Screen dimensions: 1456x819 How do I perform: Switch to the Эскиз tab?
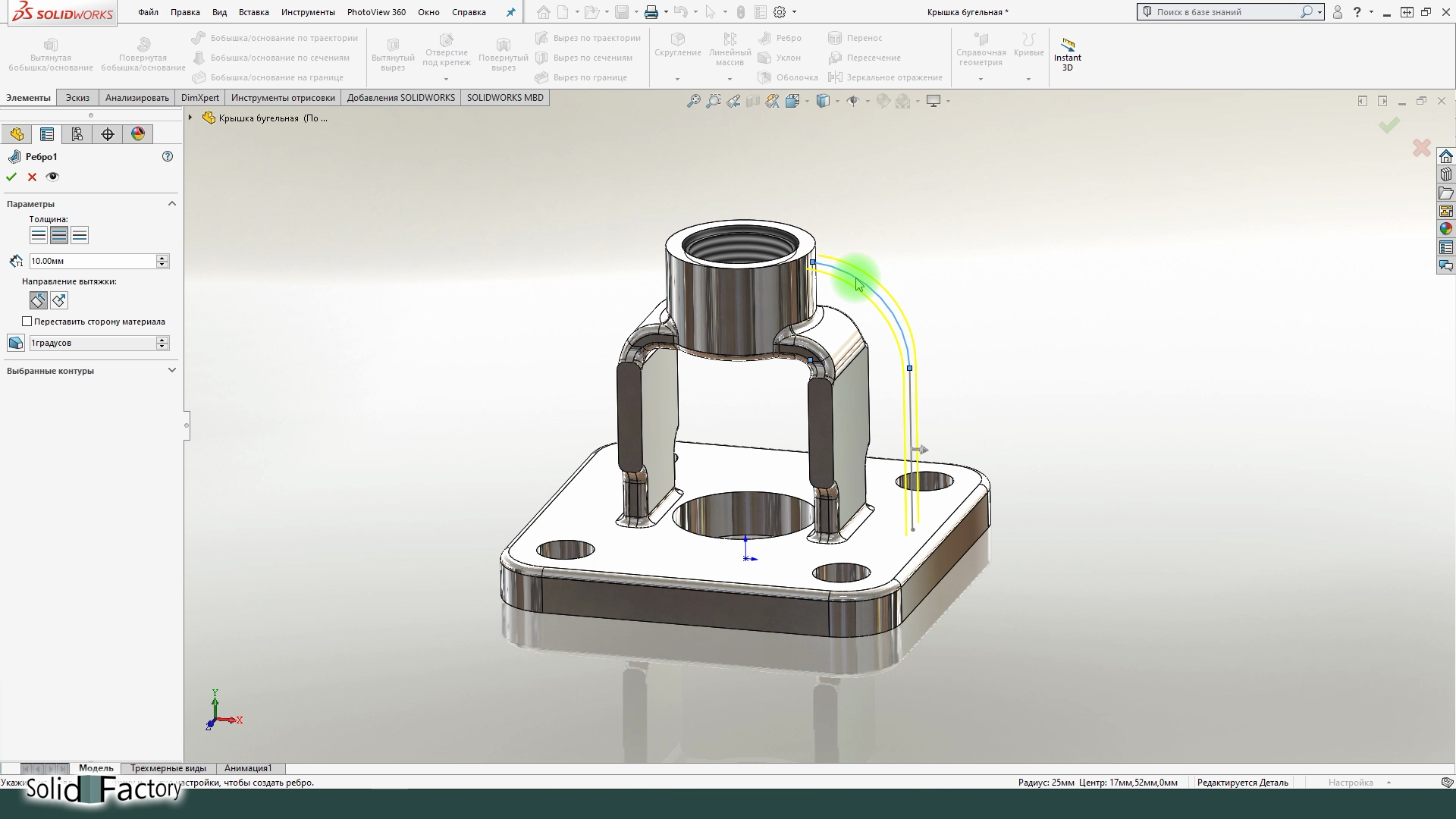[x=77, y=97]
